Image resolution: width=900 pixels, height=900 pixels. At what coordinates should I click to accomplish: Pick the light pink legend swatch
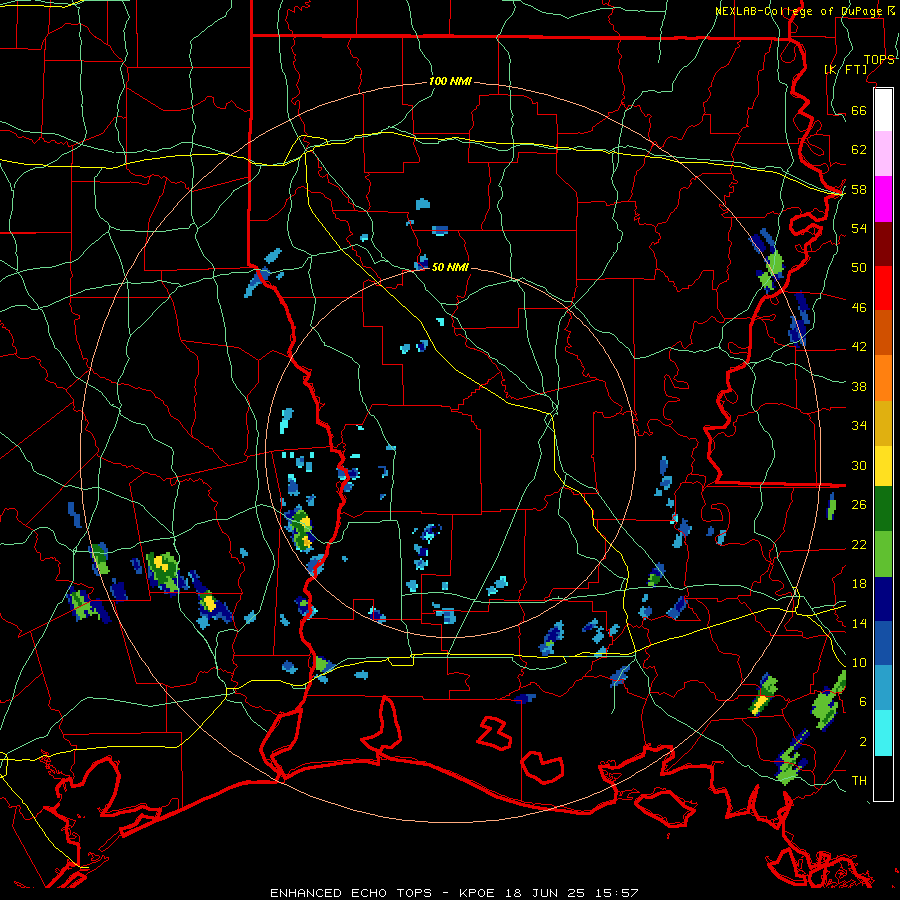[883, 153]
